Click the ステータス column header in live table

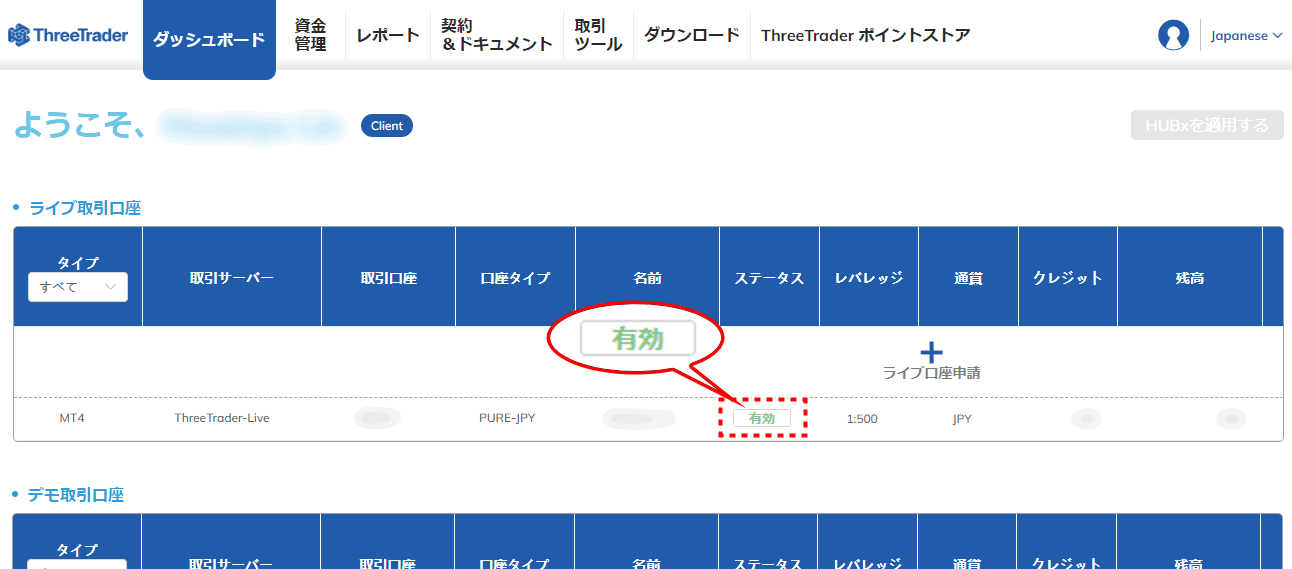tap(770, 278)
